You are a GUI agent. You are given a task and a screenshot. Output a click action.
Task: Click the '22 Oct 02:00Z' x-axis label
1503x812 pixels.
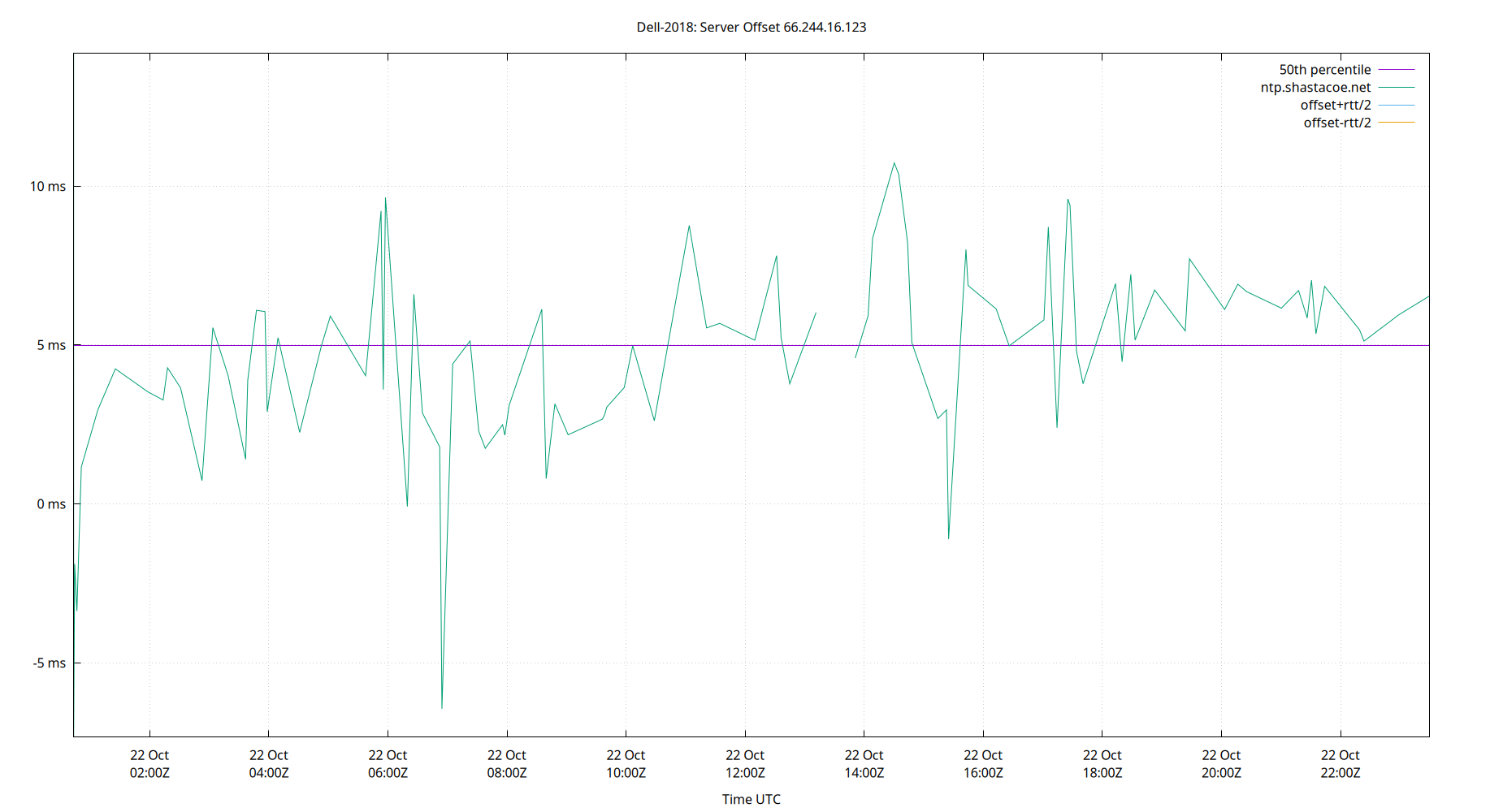[149, 764]
